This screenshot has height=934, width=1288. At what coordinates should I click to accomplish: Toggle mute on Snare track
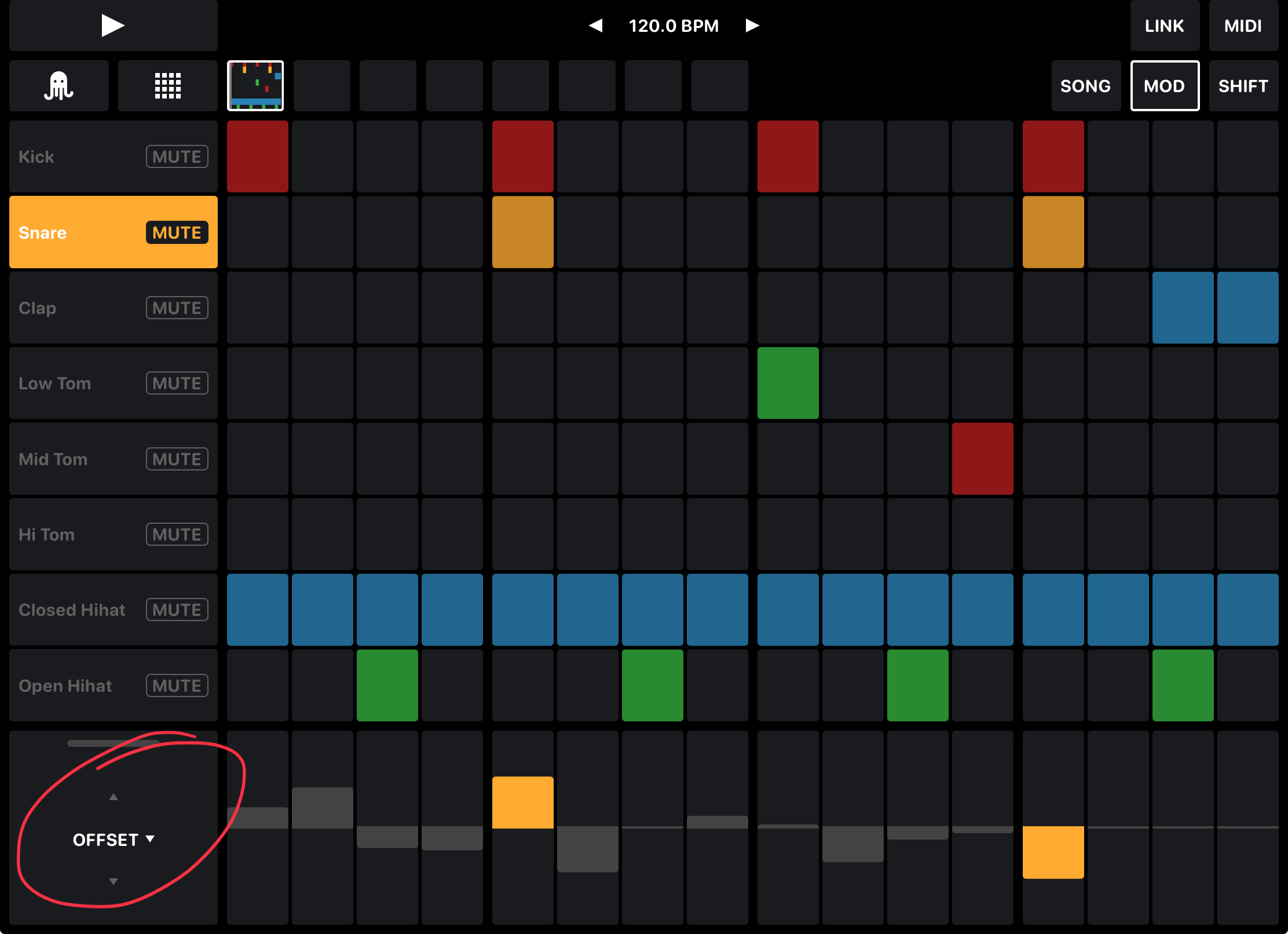coord(177,232)
